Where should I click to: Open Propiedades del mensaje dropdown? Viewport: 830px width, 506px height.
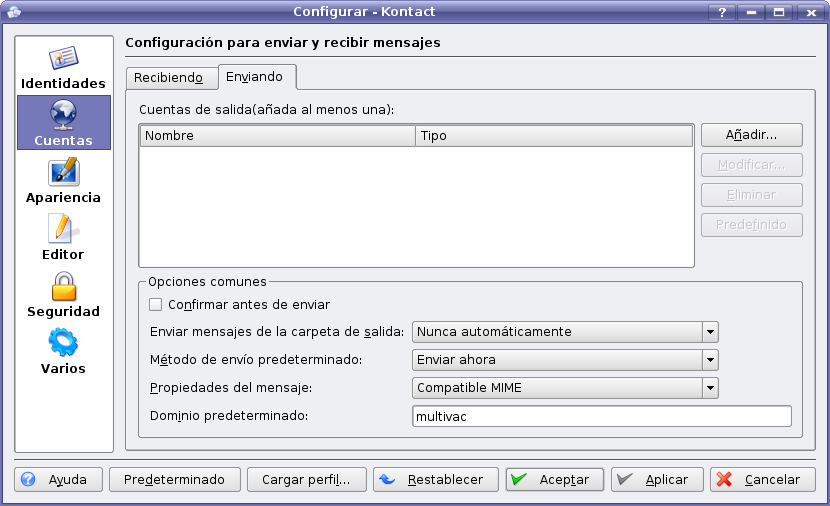565,388
